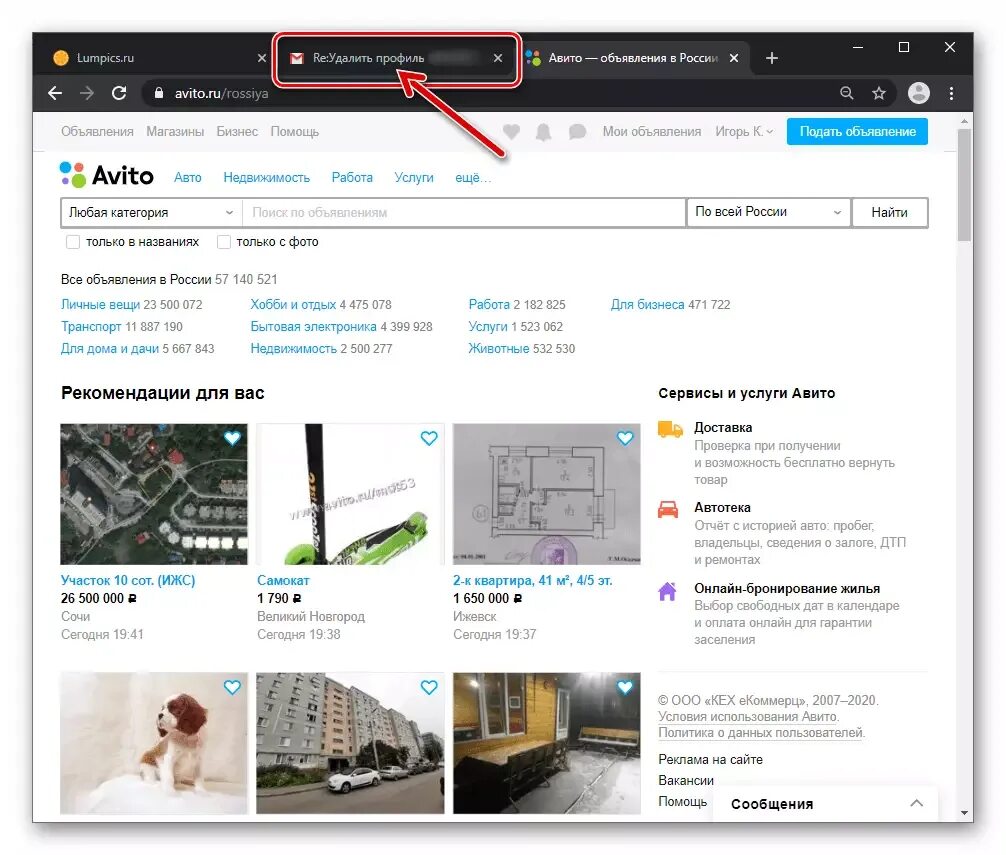Close the Re:Удалить профиль tab
The width and height of the screenshot is (1006, 855).
pos(498,58)
